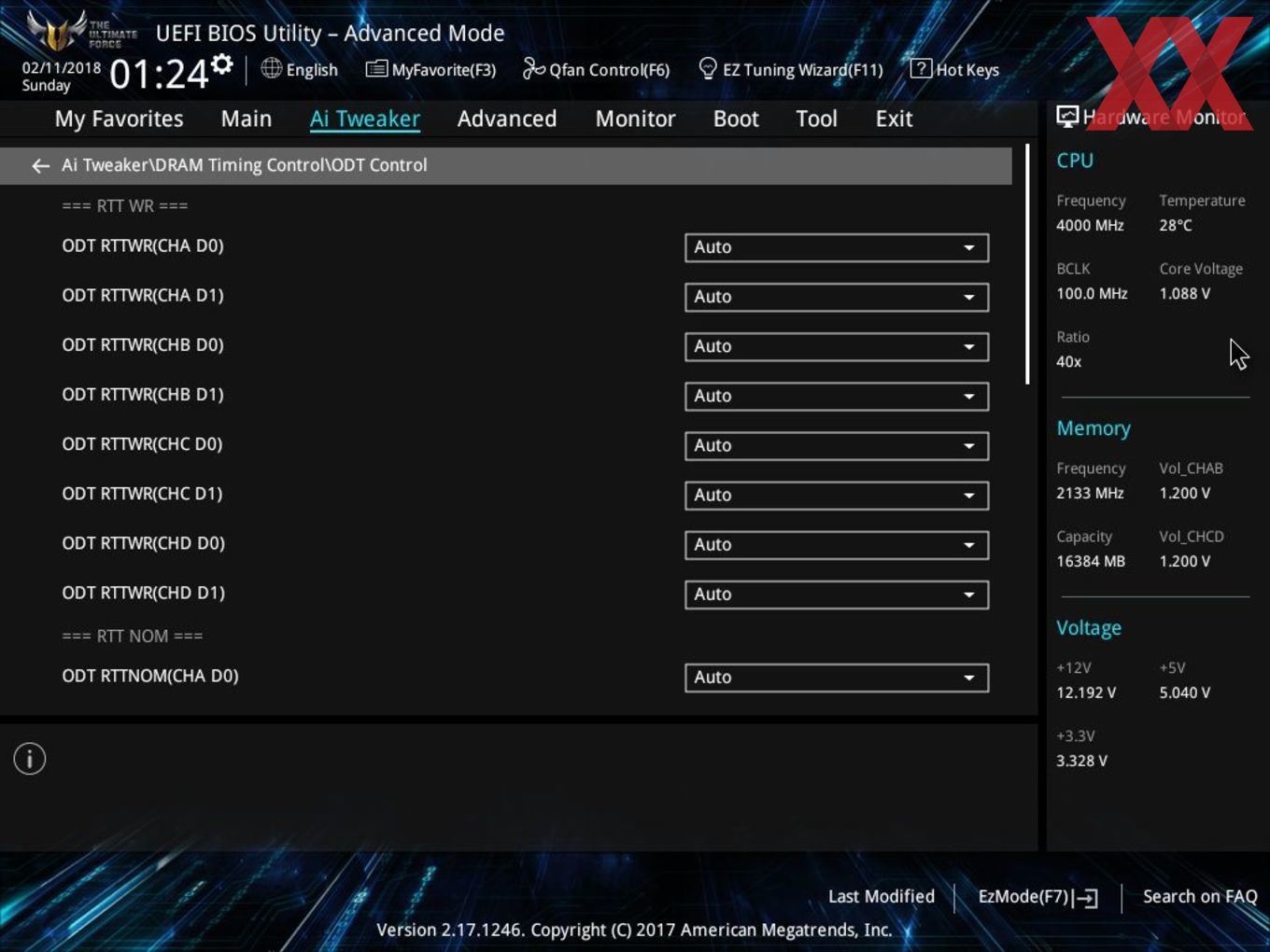Launch EZ Tuning Wizard(F11)

point(791,69)
